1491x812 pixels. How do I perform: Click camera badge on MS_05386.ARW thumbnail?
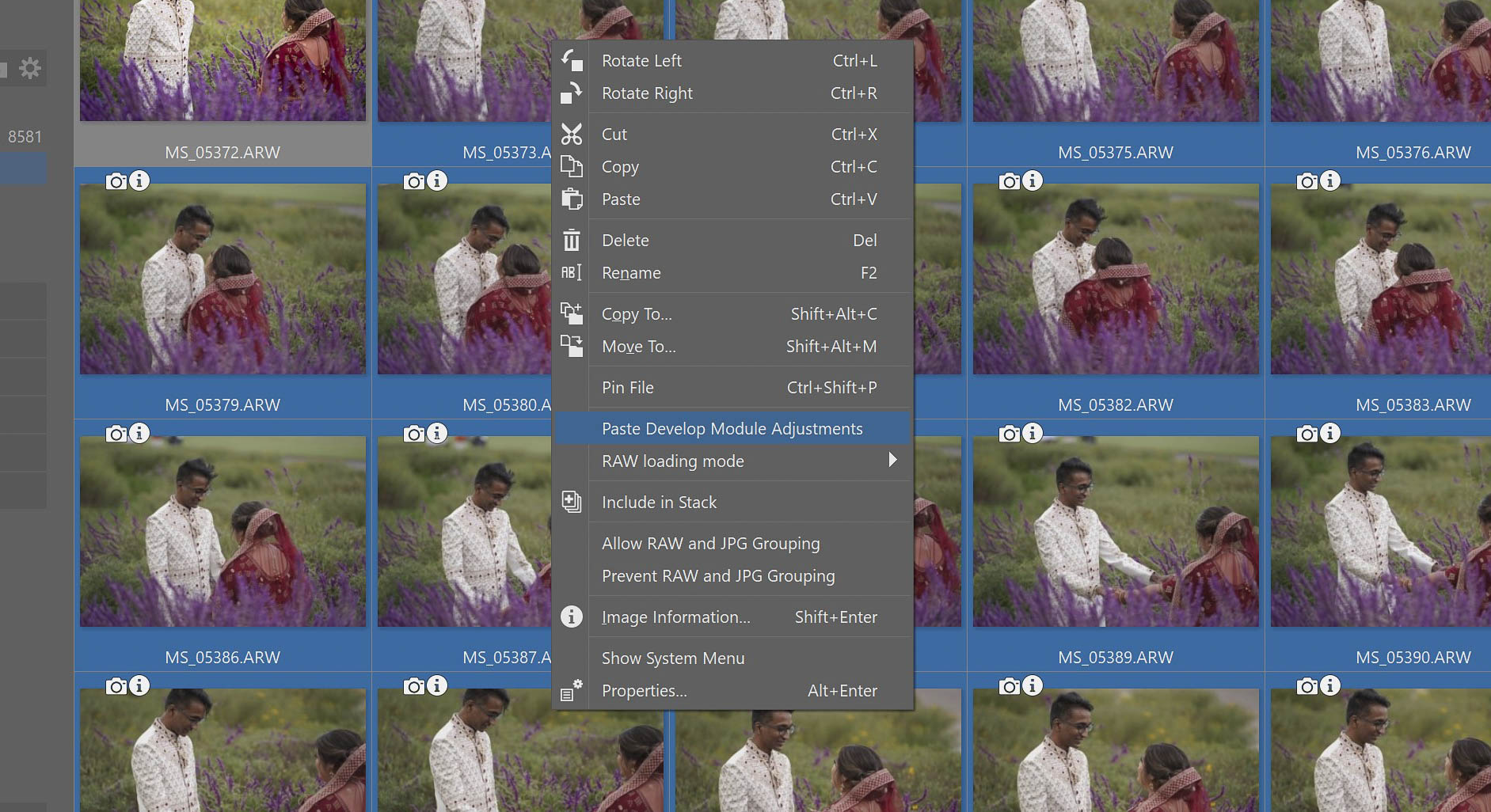tap(116, 434)
